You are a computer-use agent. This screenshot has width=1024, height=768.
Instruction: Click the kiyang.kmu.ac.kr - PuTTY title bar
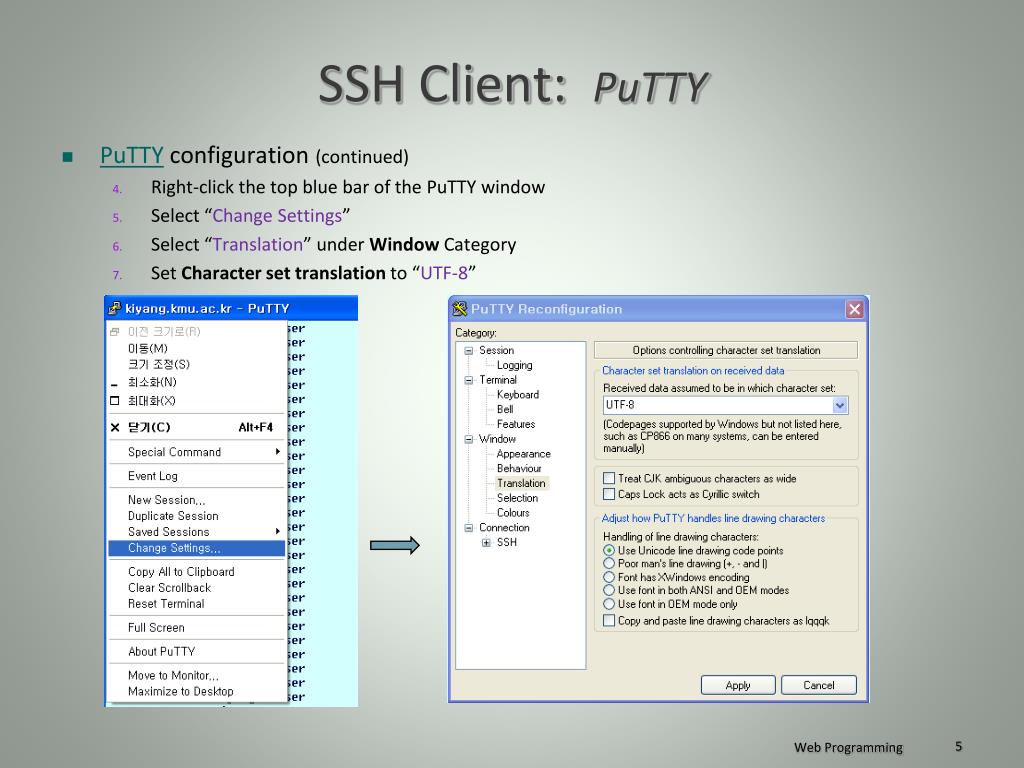pyautogui.click(x=231, y=308)
